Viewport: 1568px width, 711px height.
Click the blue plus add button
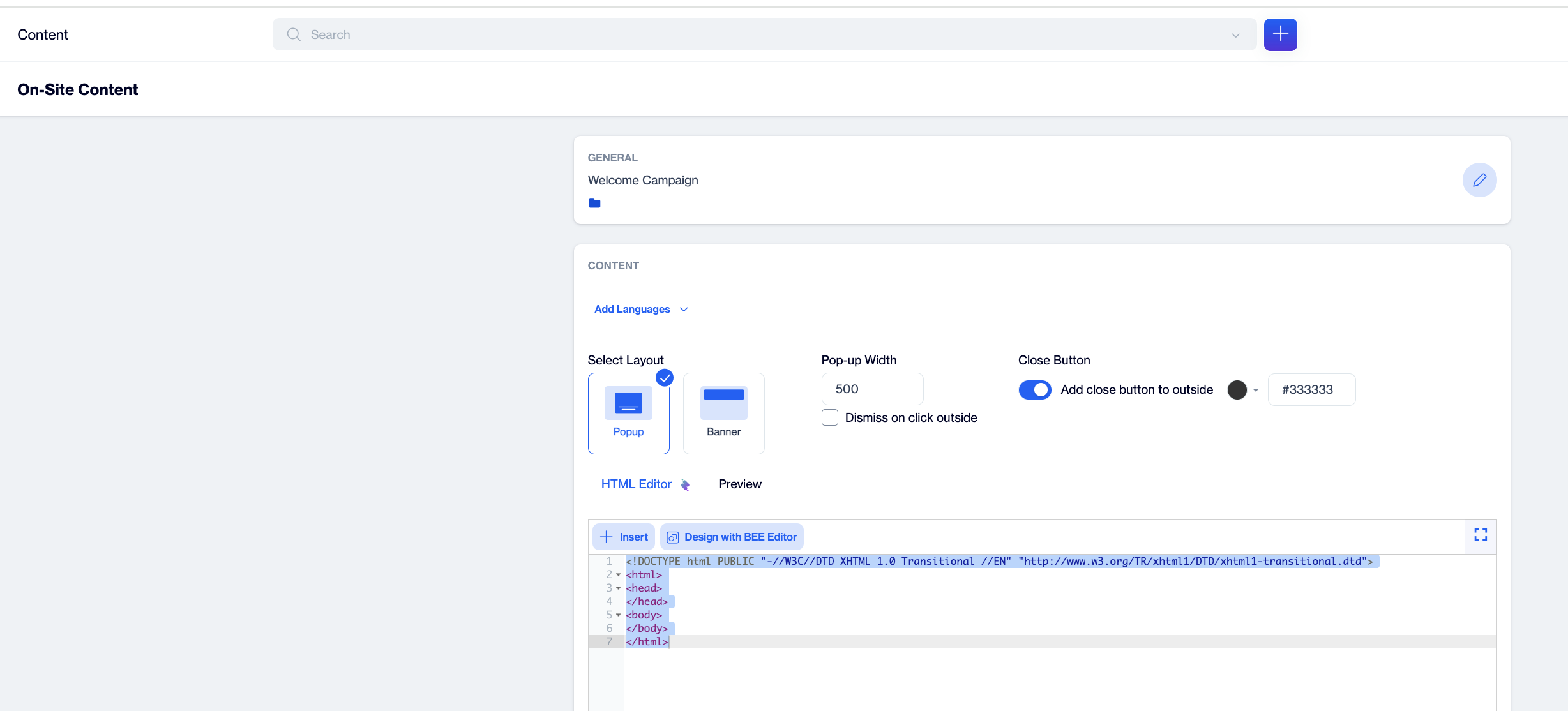pos(1280,34)
